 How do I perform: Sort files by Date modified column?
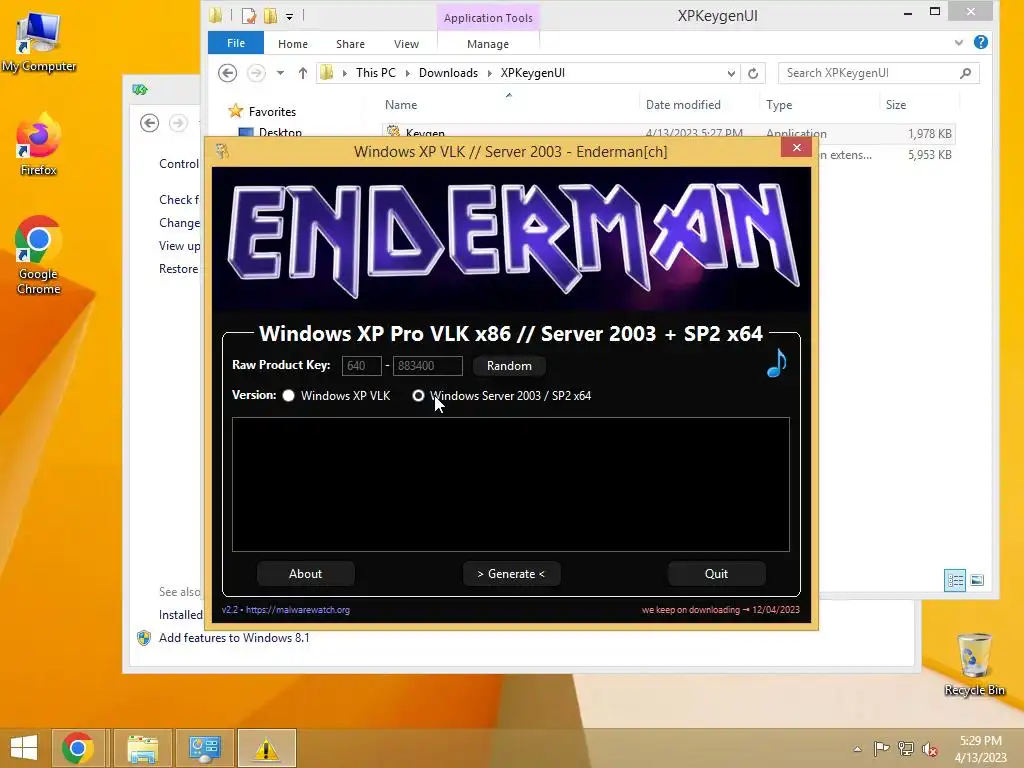click(683, 104)
